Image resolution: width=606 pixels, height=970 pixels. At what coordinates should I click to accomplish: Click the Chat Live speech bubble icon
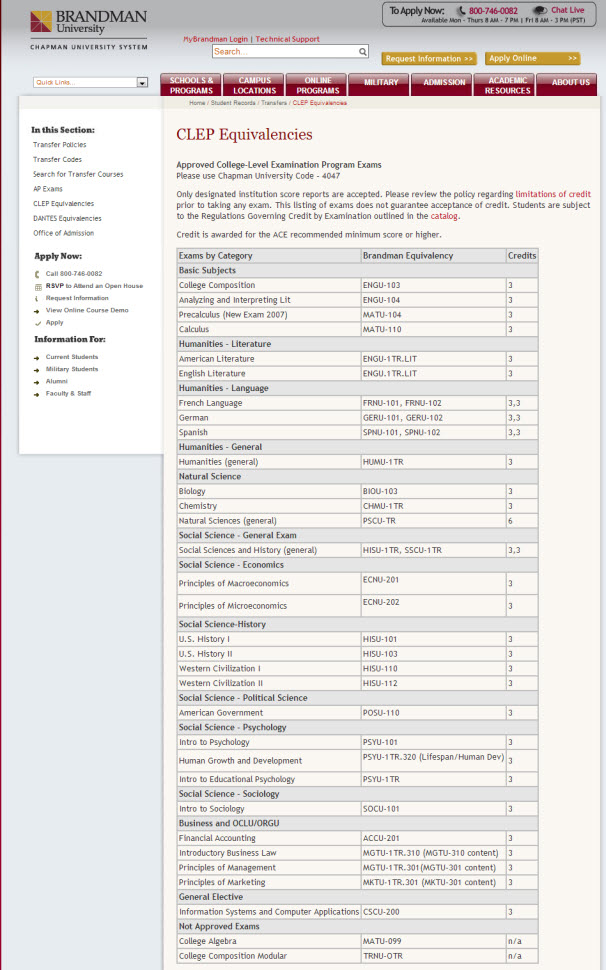pos(540,11)
